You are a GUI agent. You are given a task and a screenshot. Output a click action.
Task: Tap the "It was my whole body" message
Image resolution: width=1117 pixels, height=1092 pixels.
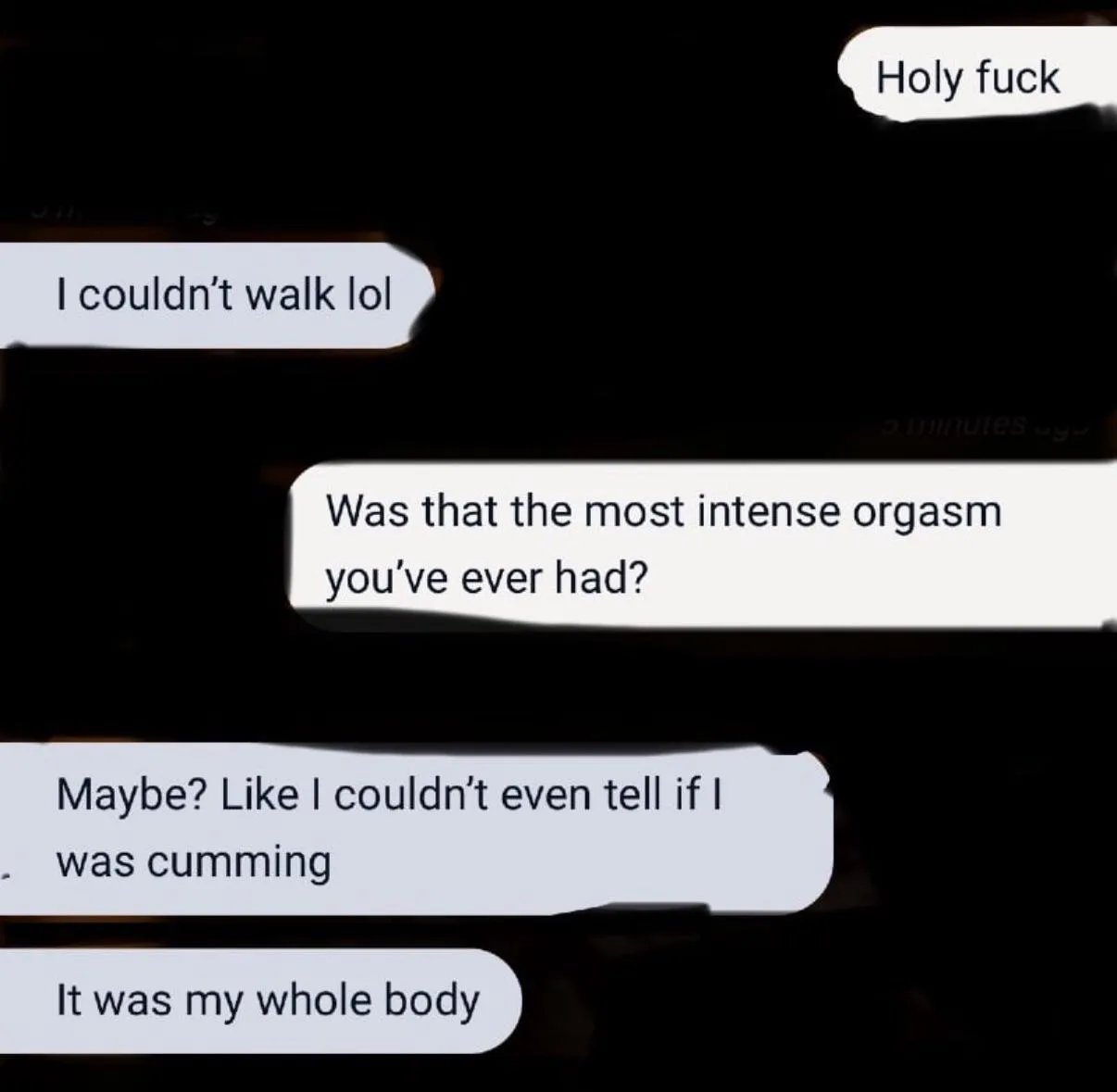point(259,1000)
